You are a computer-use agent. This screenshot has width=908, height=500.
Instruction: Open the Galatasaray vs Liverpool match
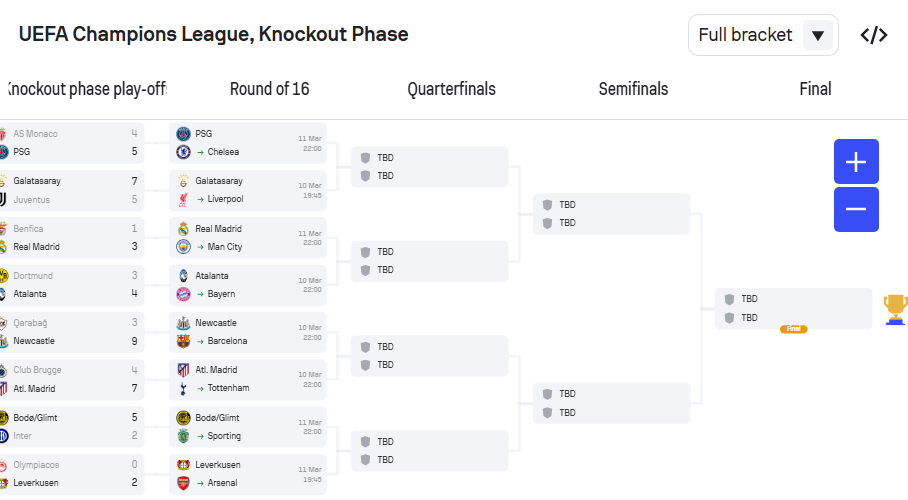248,190
